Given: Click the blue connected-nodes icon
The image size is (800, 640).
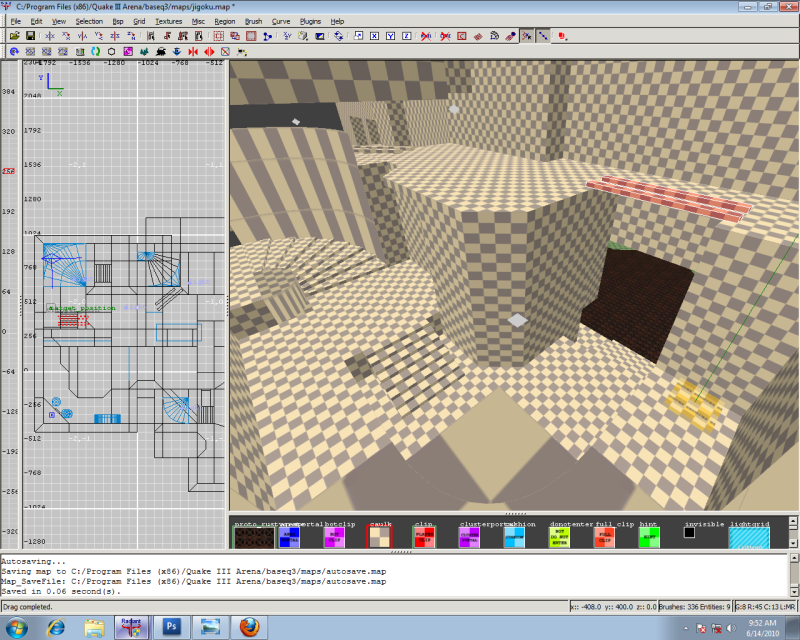Looking at the screenshot, I should point(267,36).
